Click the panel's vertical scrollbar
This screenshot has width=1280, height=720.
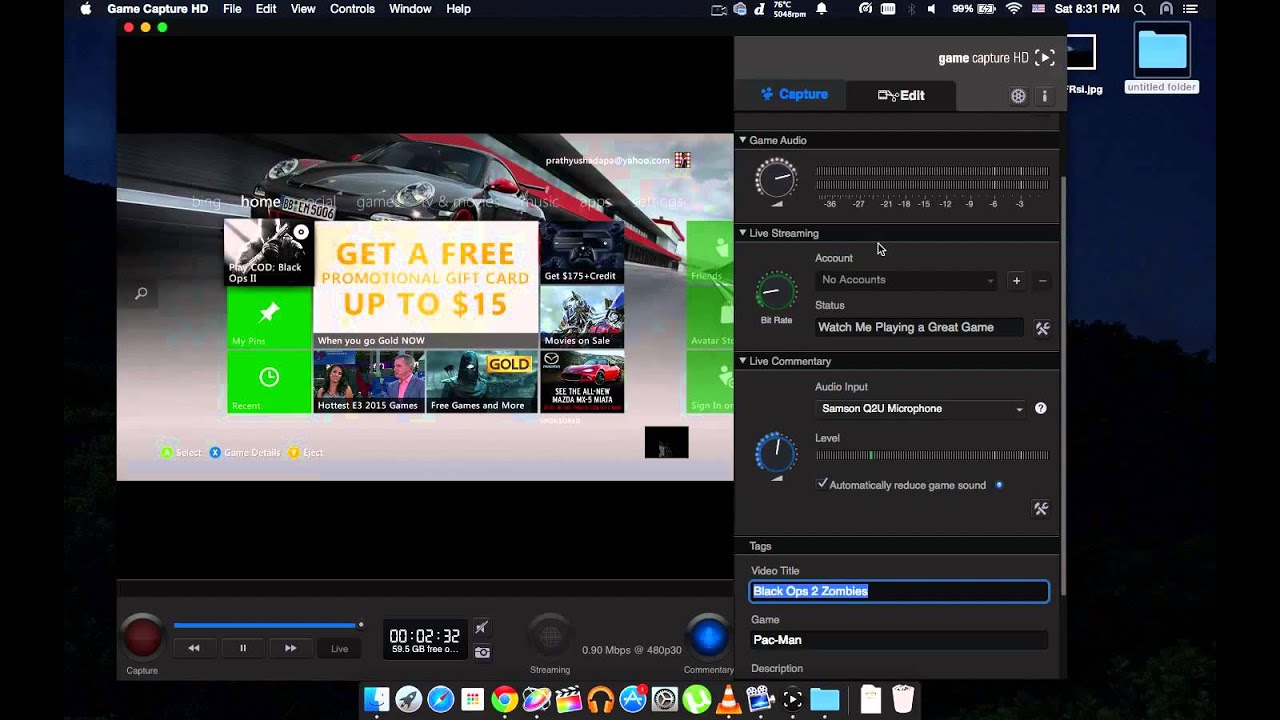[x=1062, y=385]
